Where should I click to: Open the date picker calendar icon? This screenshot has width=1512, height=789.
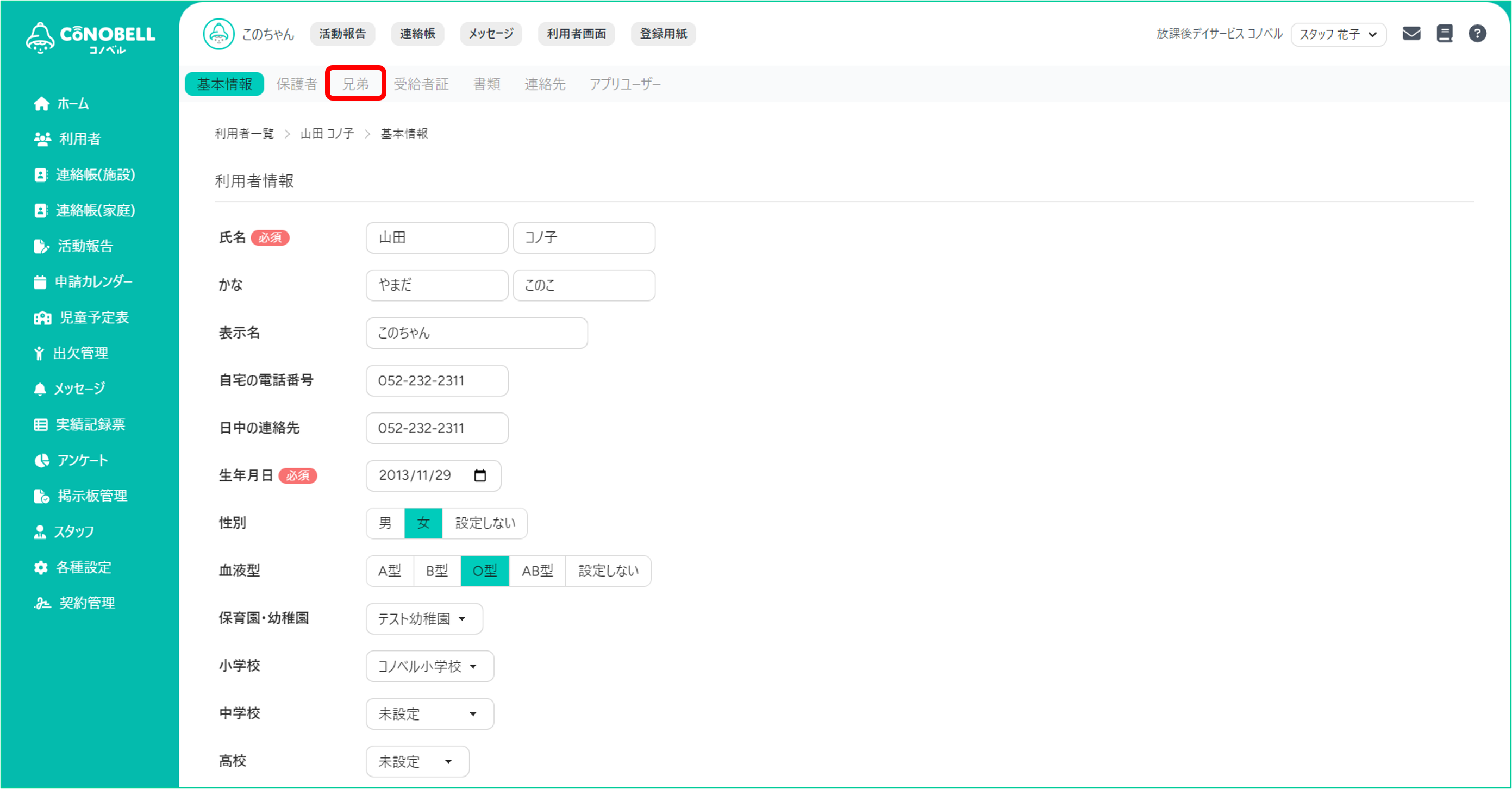(480, 475)
